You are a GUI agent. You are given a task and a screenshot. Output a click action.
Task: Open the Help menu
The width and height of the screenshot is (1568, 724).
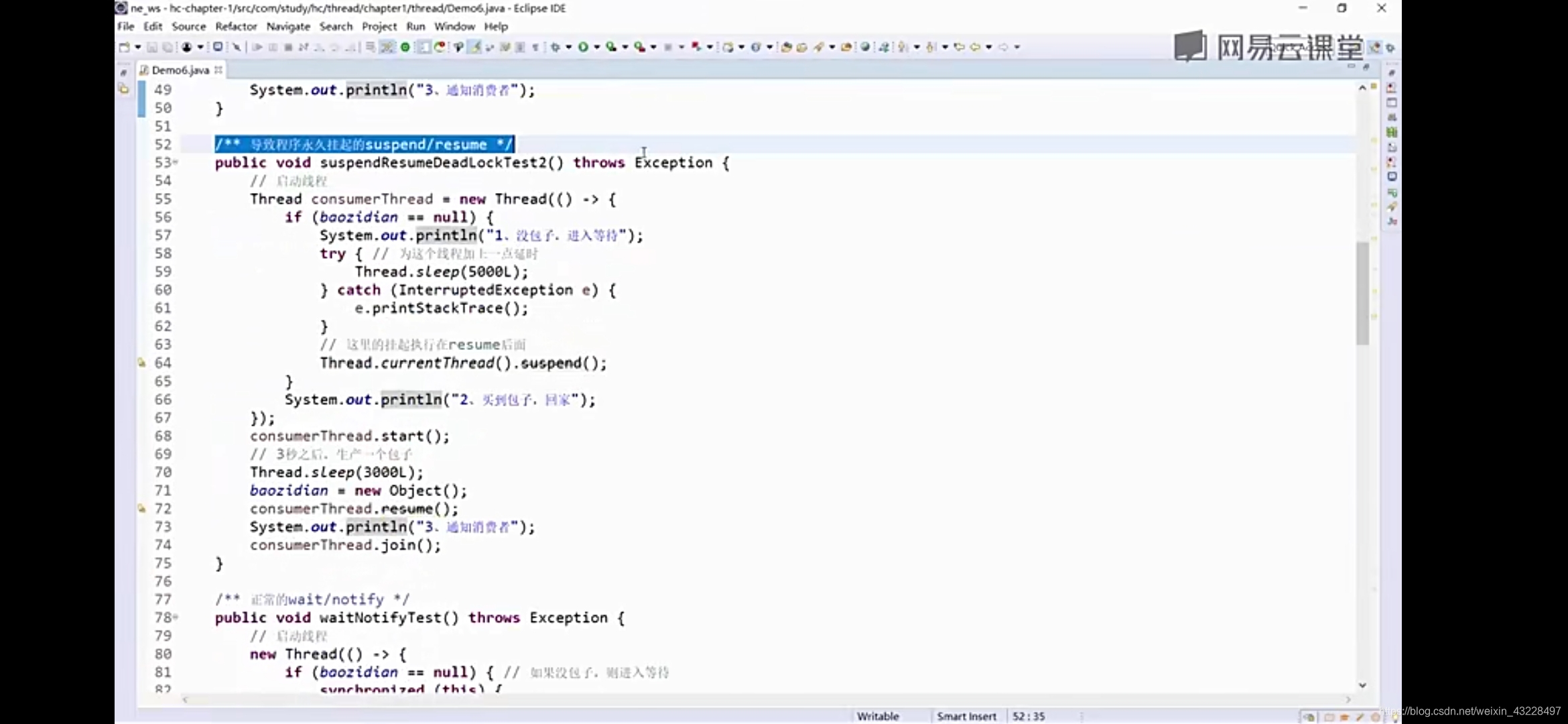point(496,26)
